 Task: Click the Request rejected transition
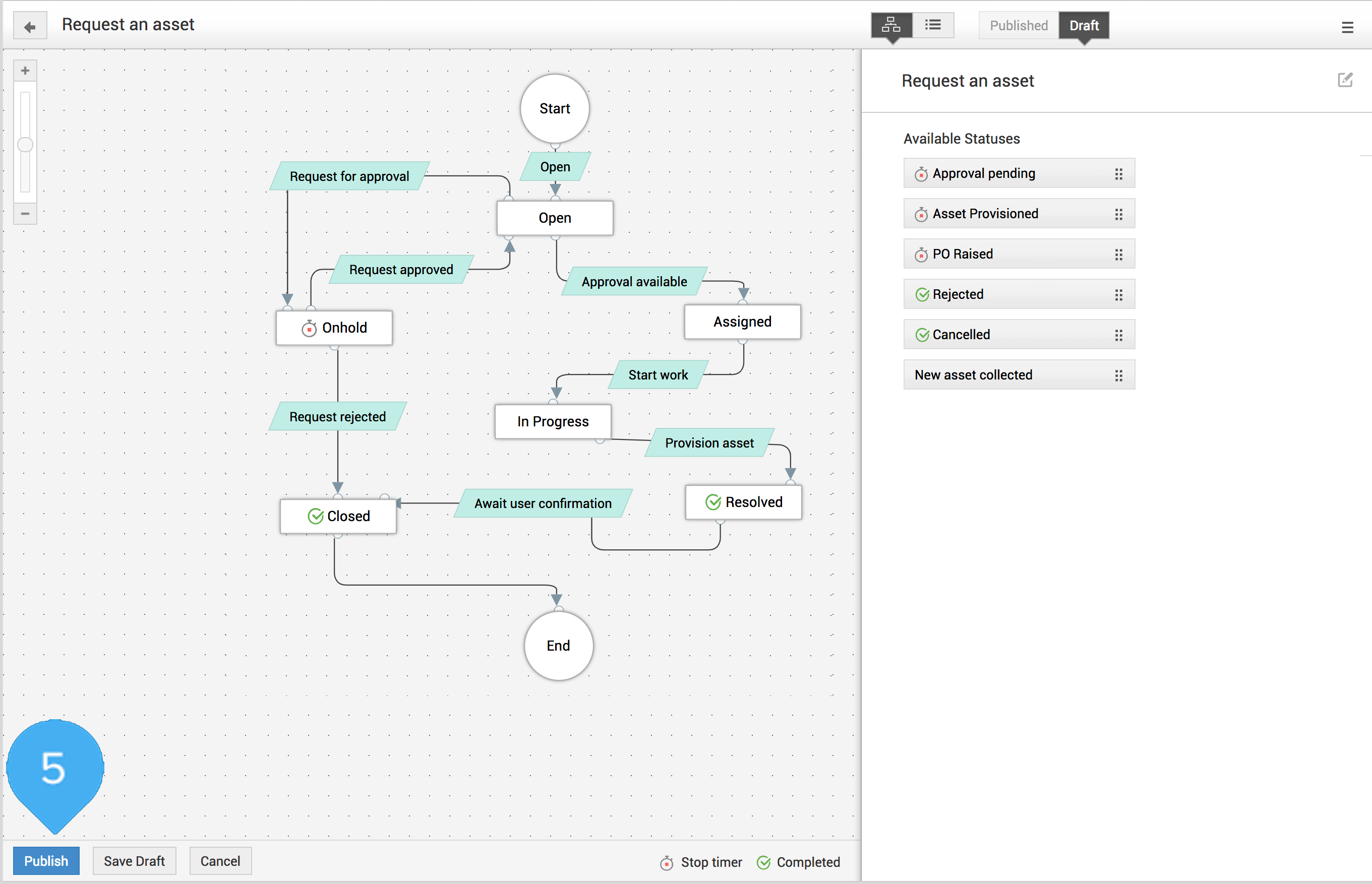tap(338, 417)
